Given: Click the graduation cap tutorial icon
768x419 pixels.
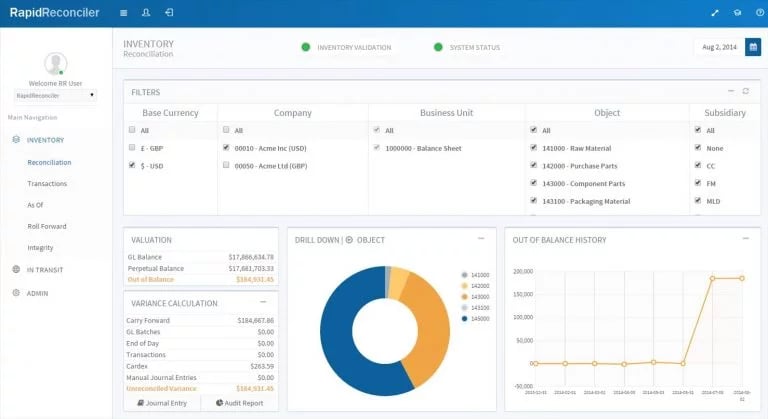Looking at the screenshot, I should (737, 13).
